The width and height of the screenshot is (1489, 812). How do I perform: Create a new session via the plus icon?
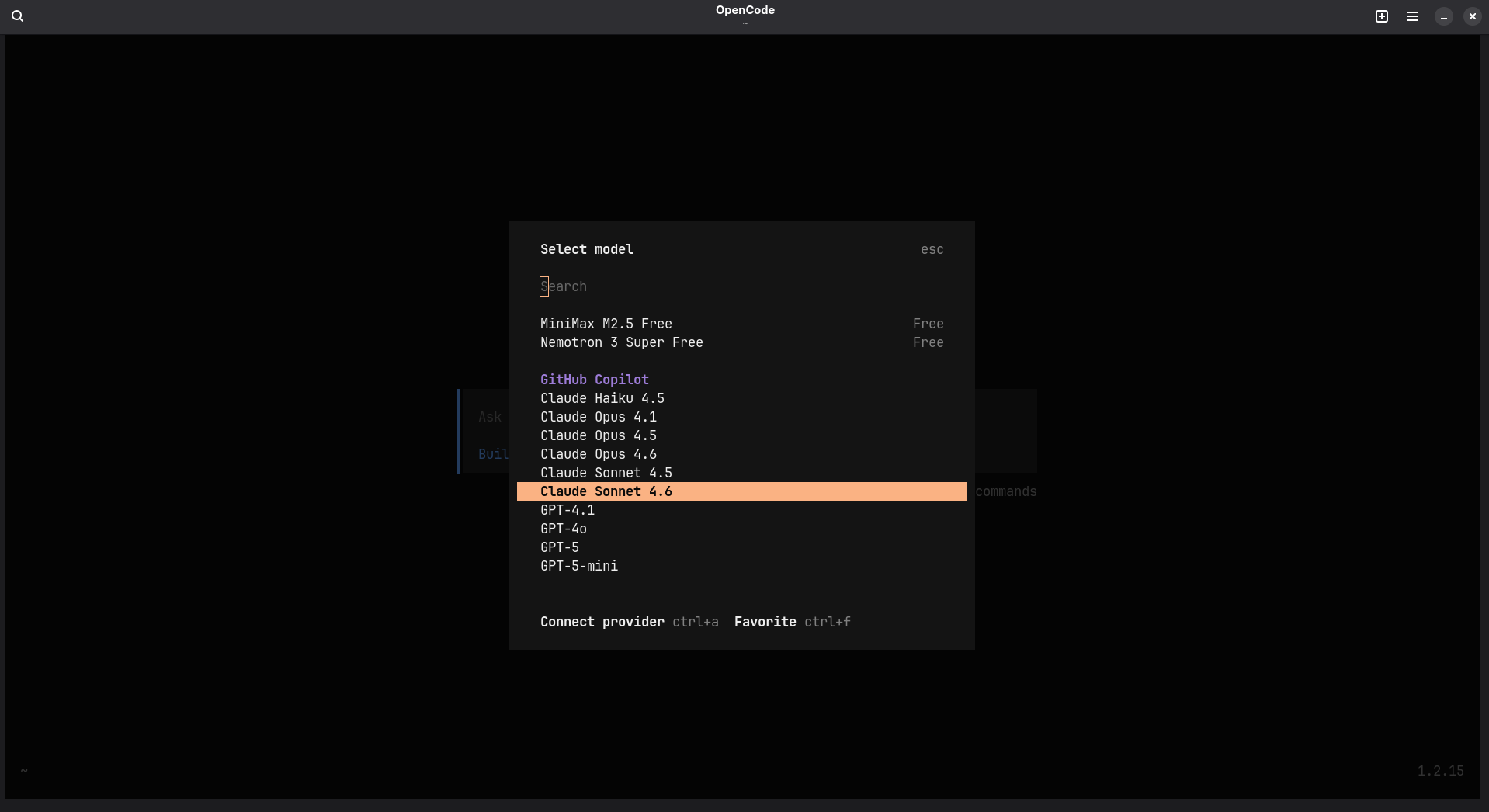pyautogui.click(x=1382, y=16)
